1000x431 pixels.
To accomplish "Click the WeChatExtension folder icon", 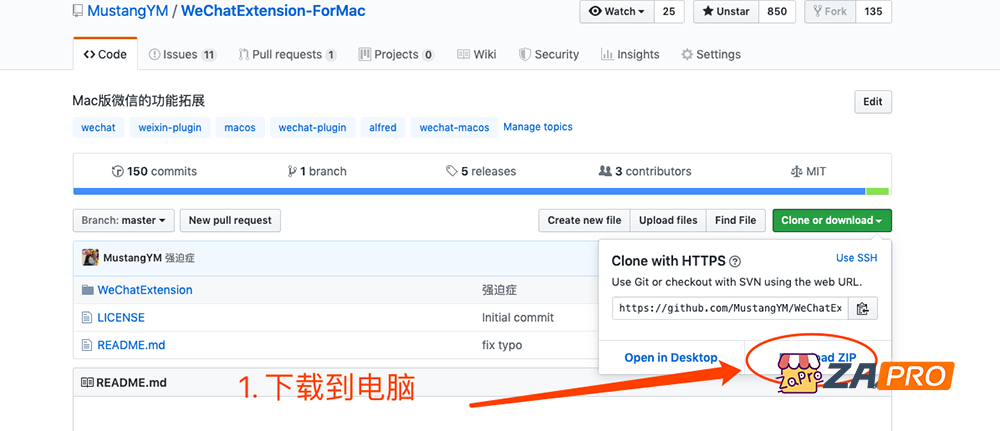I will coord(87,290).
